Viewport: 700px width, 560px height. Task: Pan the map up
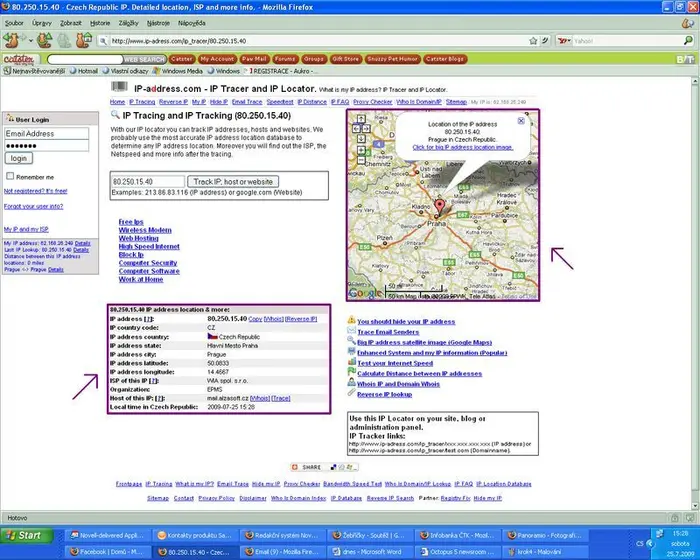tap(361, 119)
